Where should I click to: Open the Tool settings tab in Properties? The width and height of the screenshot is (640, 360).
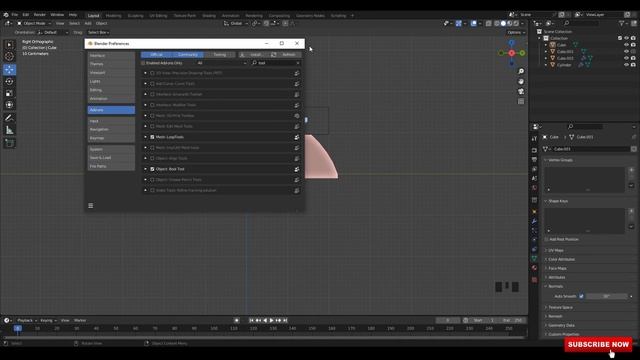[x=534, y=139]
